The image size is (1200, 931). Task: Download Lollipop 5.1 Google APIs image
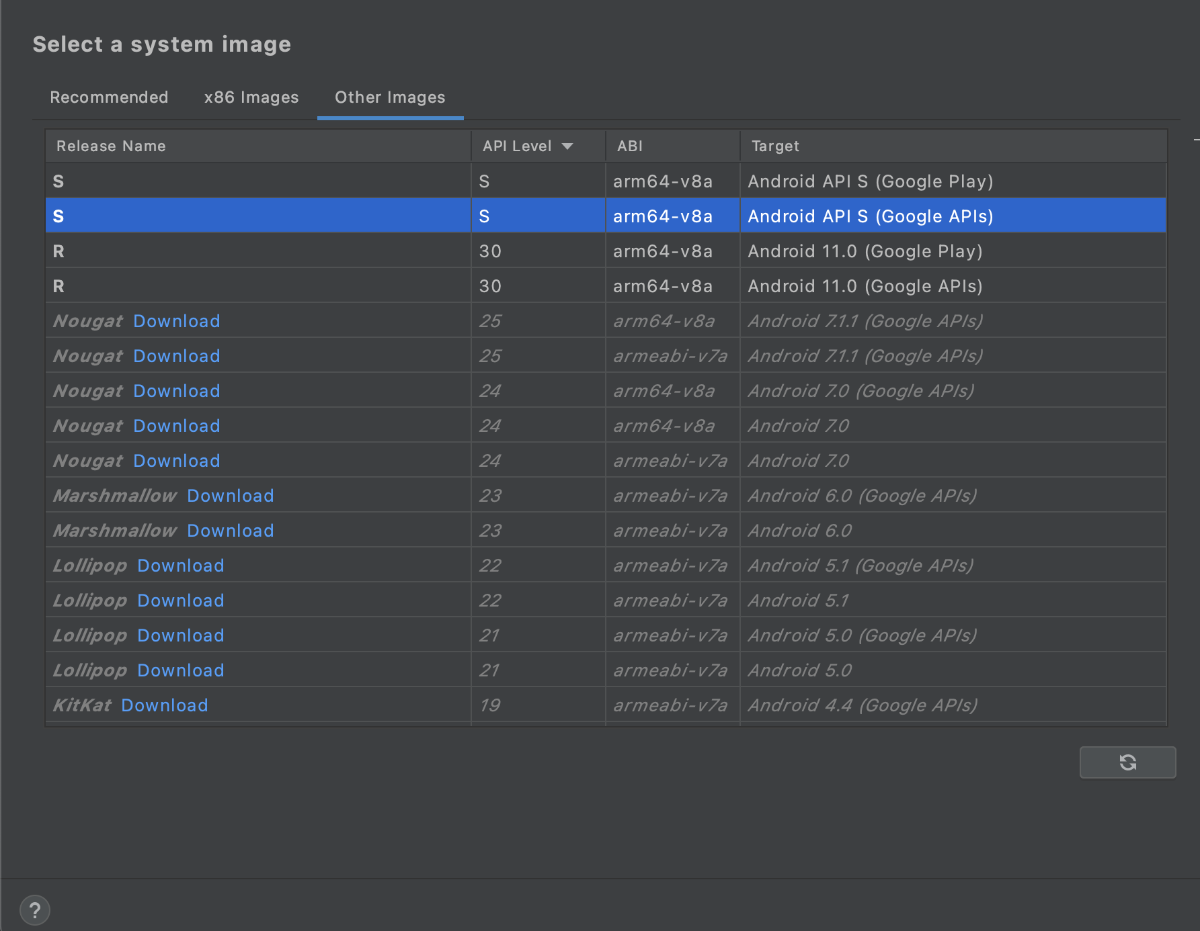pos(180,566)
